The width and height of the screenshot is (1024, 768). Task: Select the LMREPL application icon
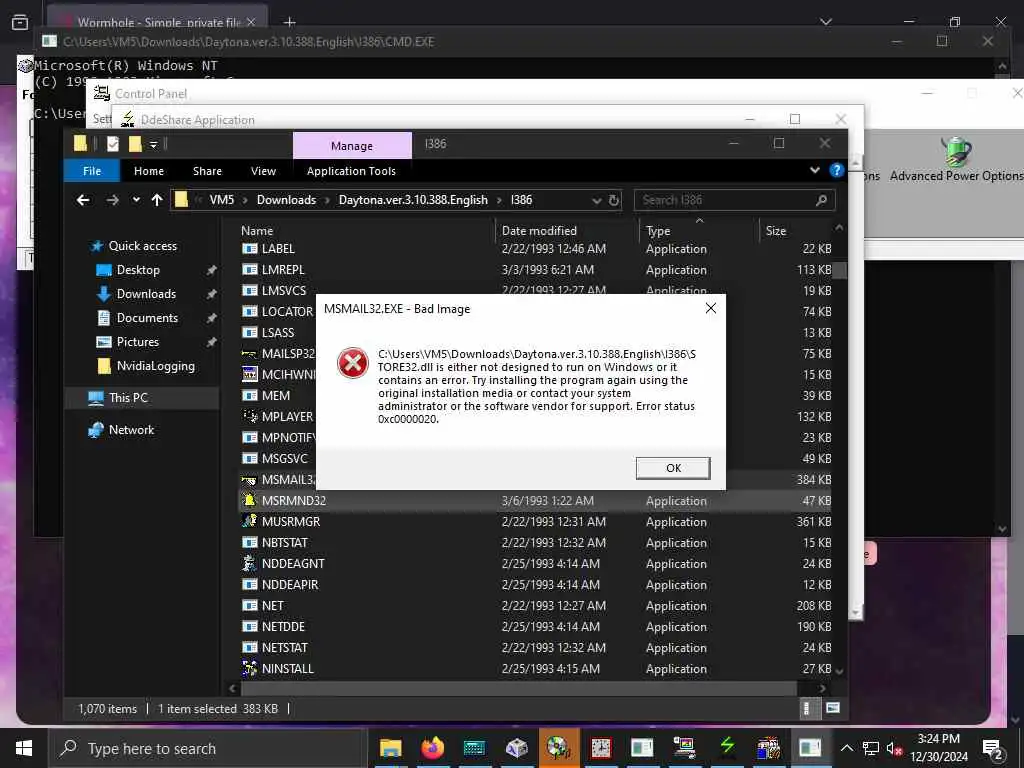[x=249, y=269]
